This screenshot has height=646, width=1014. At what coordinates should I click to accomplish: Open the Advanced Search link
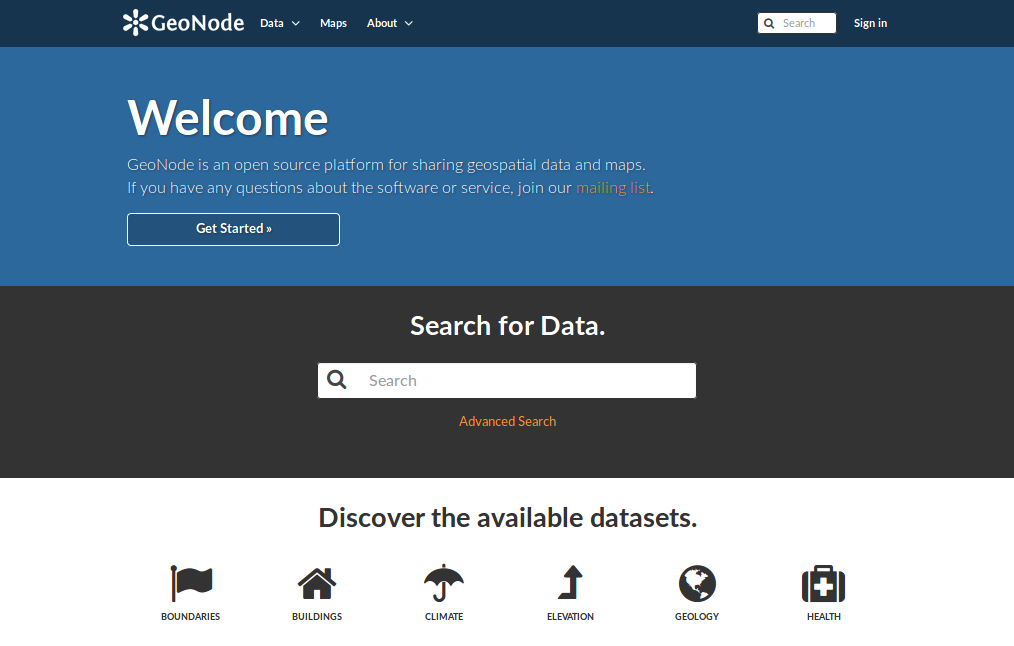tap(508, 422)
